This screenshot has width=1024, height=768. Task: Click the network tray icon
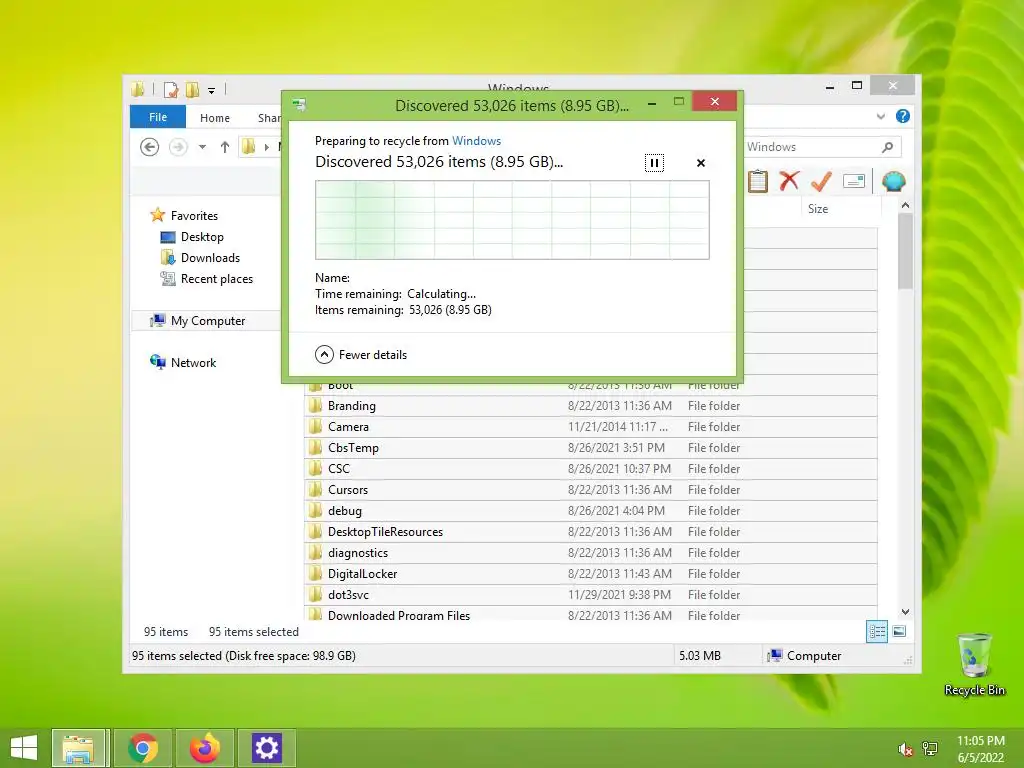(x=930, y=749)
